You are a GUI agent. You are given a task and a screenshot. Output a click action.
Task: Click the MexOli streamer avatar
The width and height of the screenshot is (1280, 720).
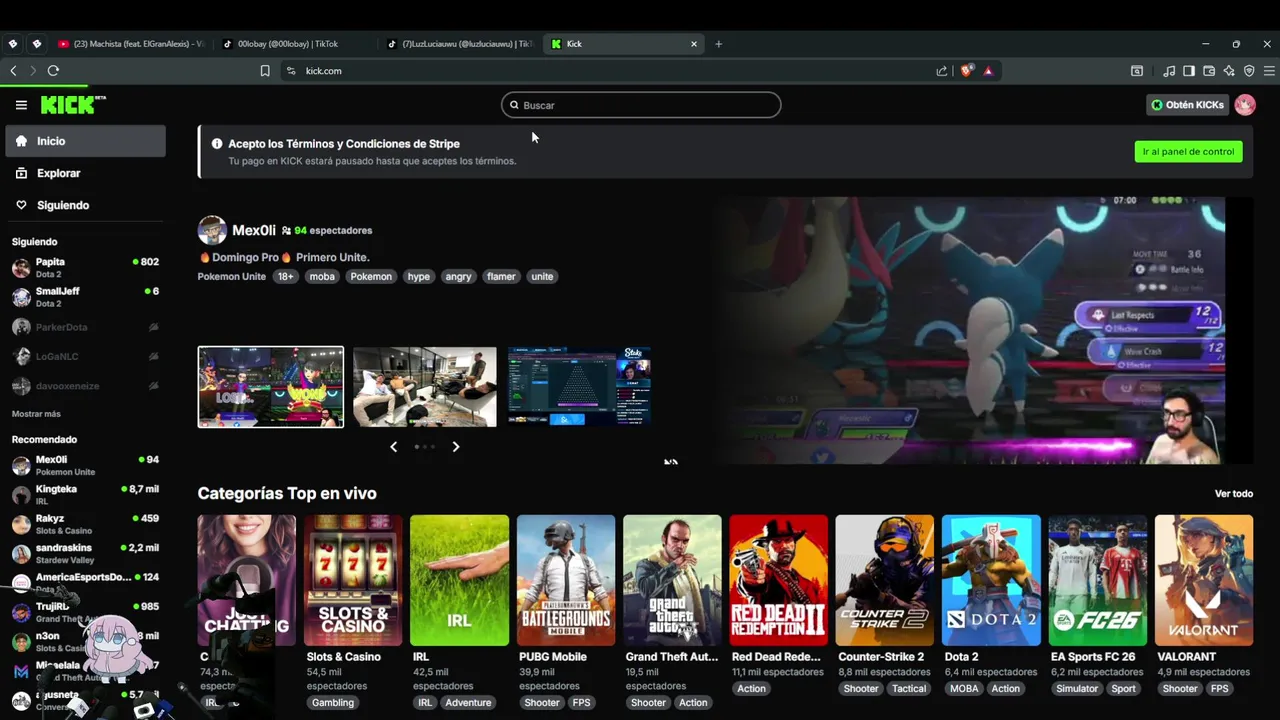[212, 230]
